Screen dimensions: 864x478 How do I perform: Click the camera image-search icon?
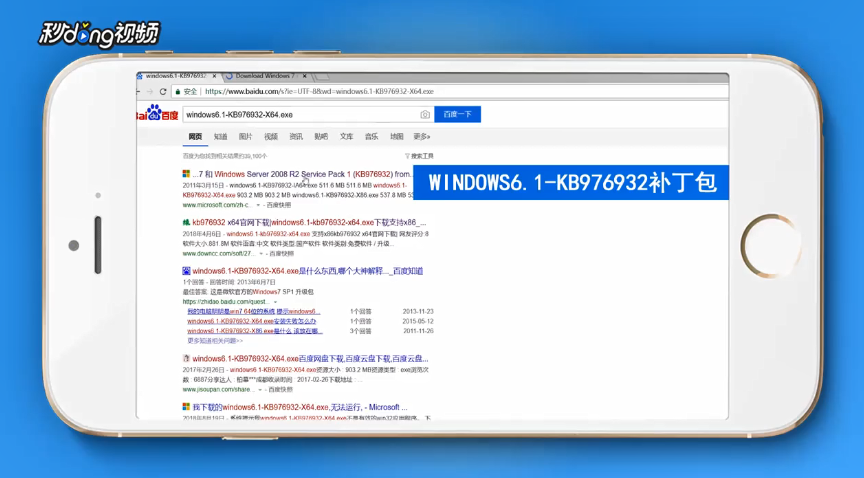(425, 115)
